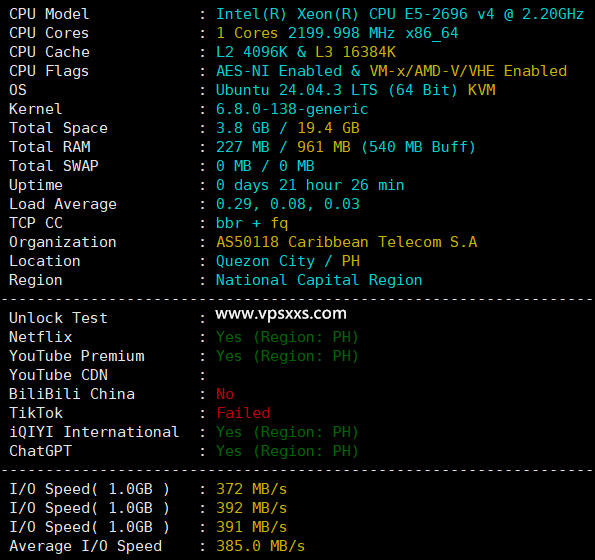Screen dimensions: 595x560
Task: Select the CPU Flags AES-NI Enabled text
Action: click(x=279, y=71)
